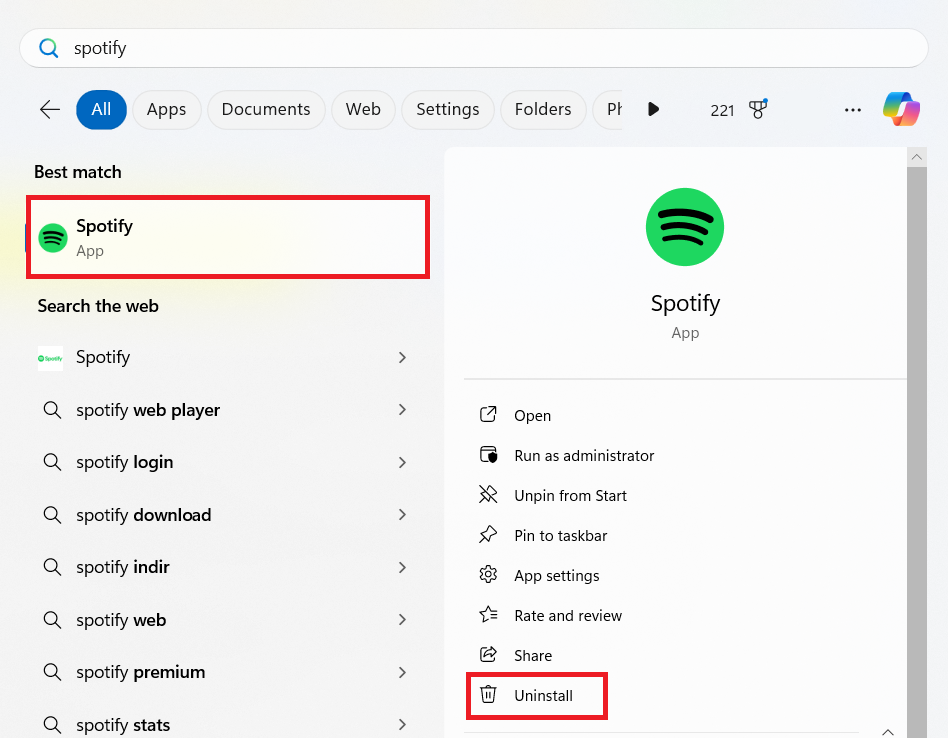Viewport: 948px width, 738px height.
Task: Expand the spotify premium suggestion chevron
Action: tap(402, 672)
